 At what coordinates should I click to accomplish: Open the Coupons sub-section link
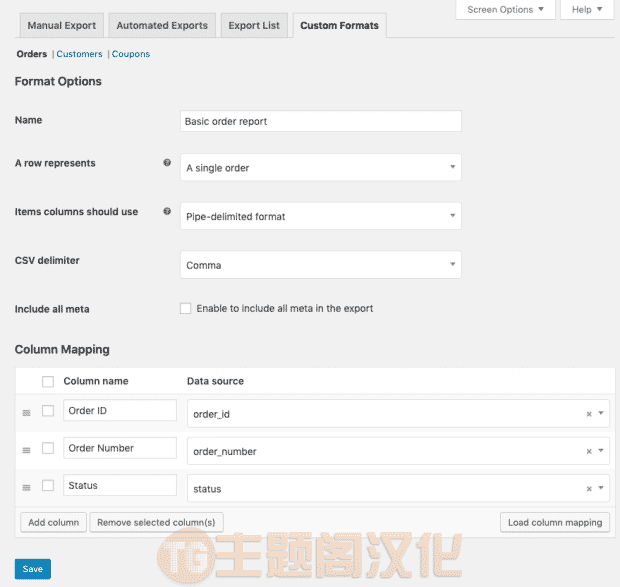(130, 54)
